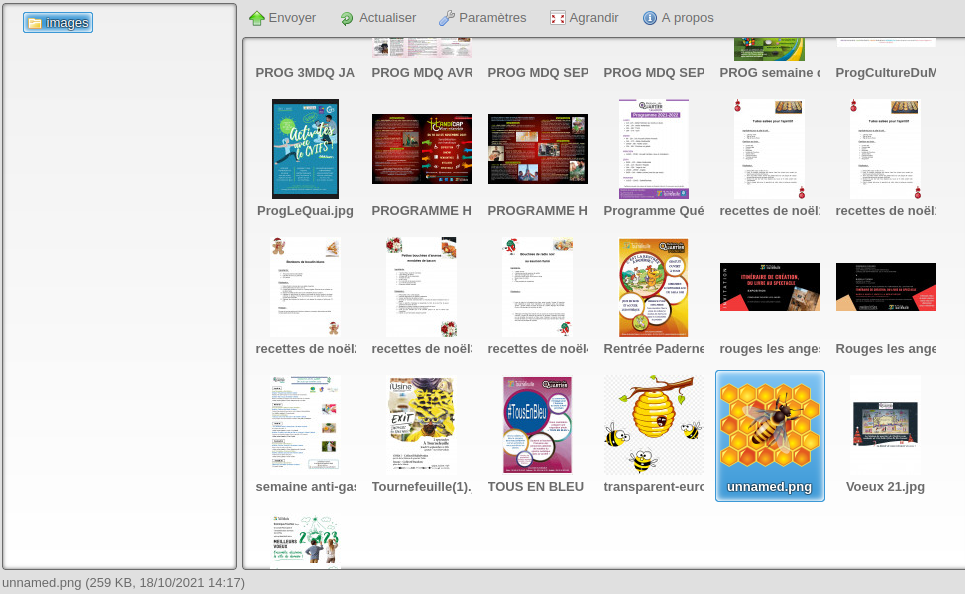Click the A propos info icon

650,18
